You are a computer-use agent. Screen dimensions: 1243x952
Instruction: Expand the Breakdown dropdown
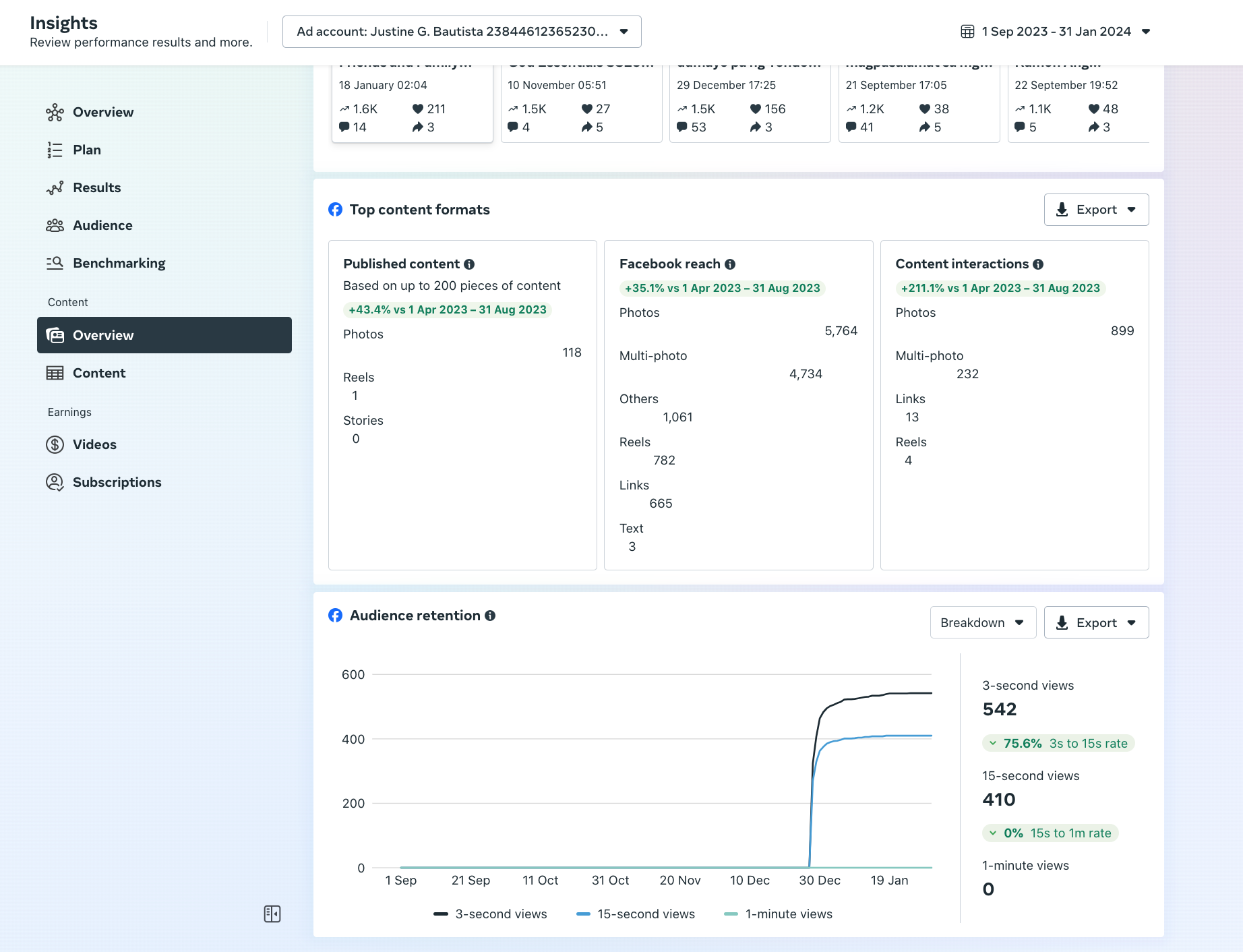(982, 623)
